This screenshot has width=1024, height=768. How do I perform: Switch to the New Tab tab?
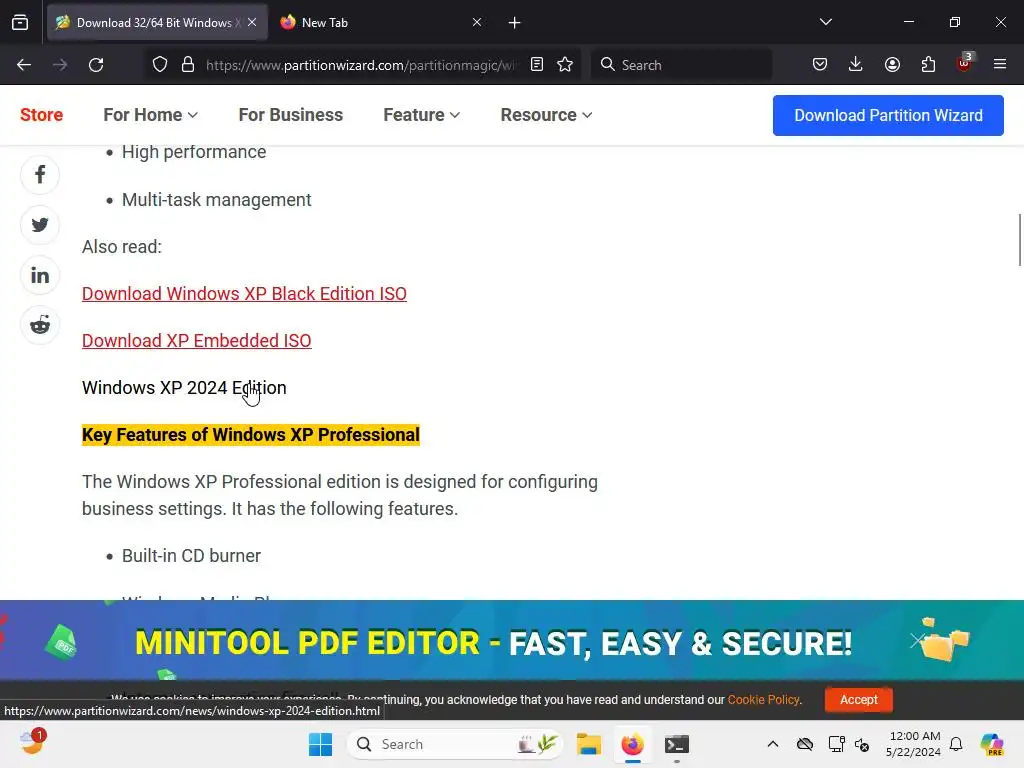click(379, 22)
